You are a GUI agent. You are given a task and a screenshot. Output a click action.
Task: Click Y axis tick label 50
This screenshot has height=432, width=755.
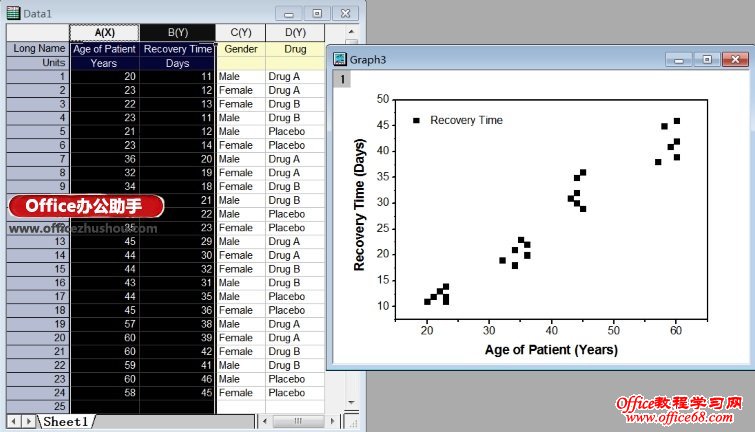pos(383,99)
